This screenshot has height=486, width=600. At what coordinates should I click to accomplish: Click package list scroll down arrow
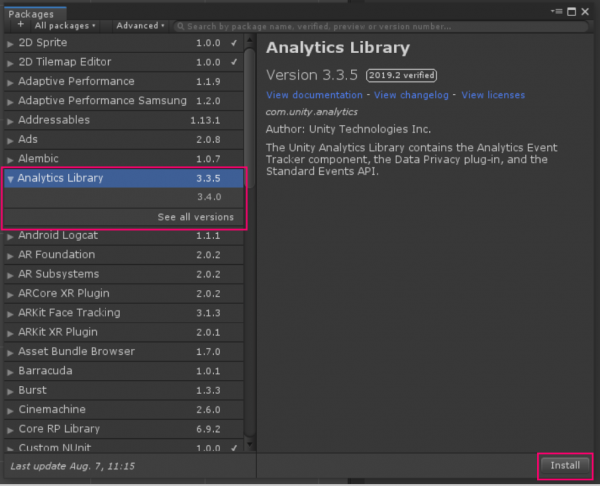[x=249, y=444]
